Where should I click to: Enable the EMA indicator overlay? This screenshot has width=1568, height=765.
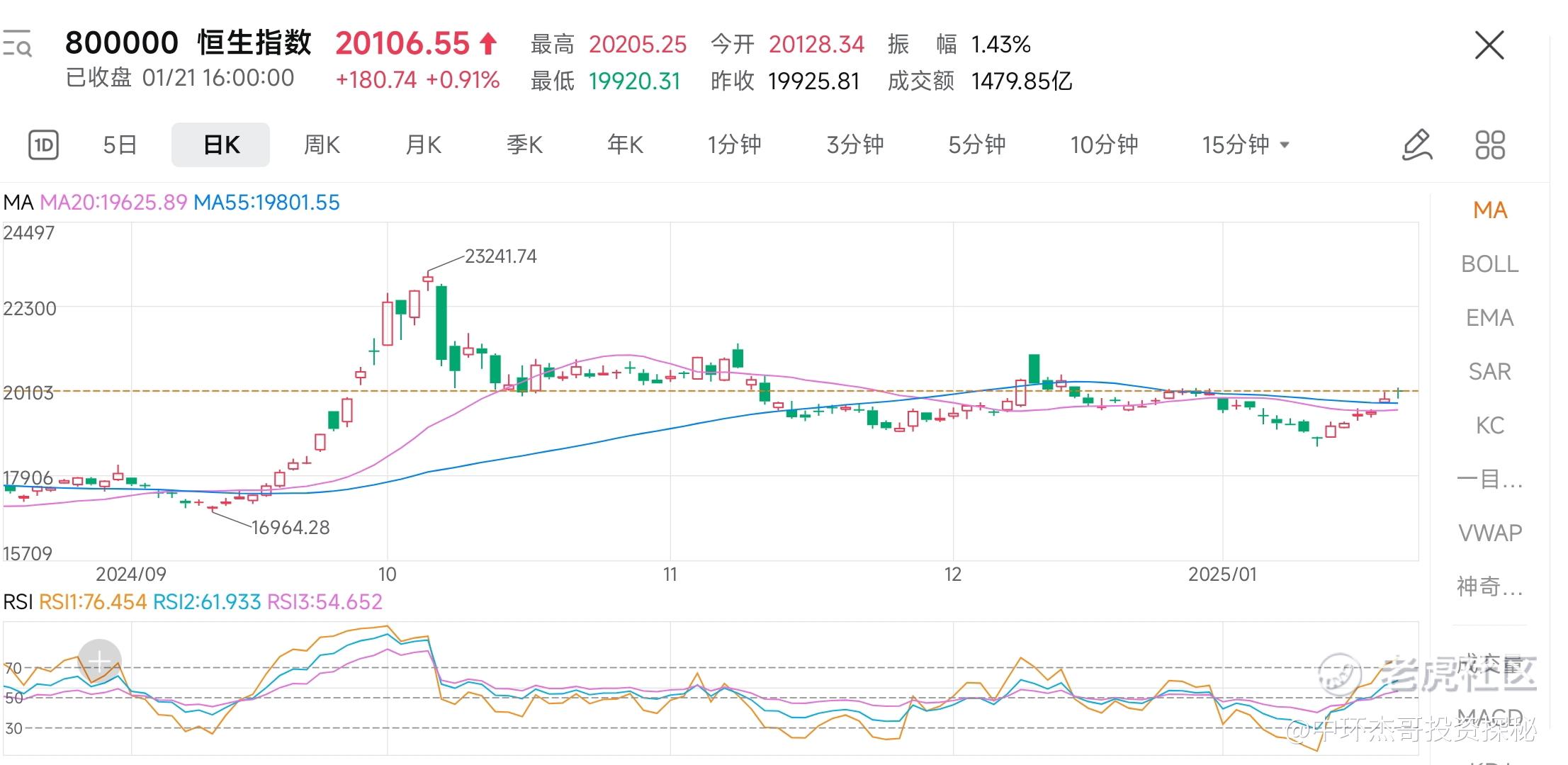point(1489,318)
